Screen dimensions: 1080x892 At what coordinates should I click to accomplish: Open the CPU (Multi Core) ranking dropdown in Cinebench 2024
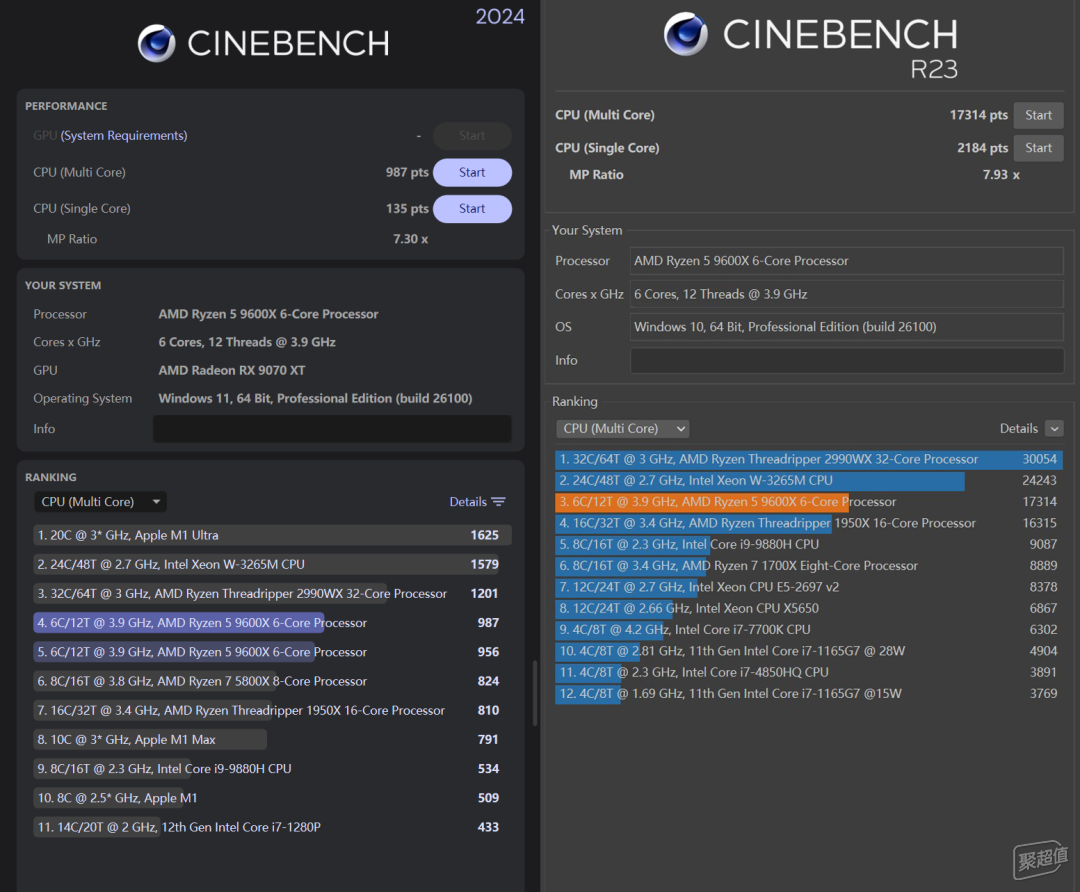tap(101, 501)
